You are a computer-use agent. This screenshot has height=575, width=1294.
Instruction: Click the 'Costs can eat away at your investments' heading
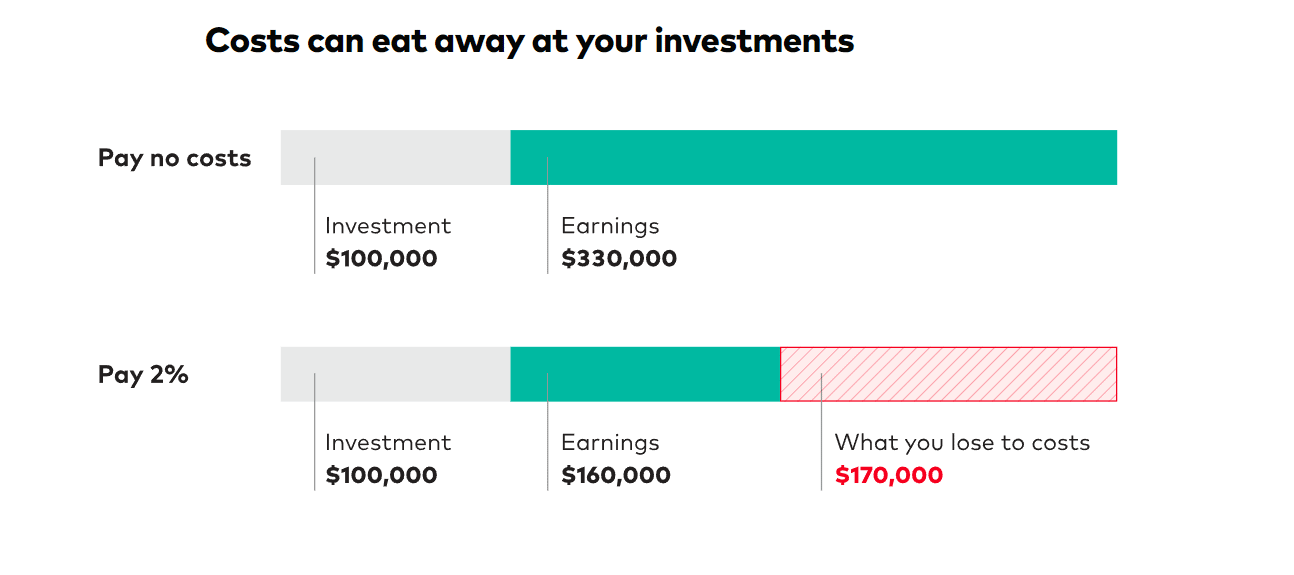529,41
